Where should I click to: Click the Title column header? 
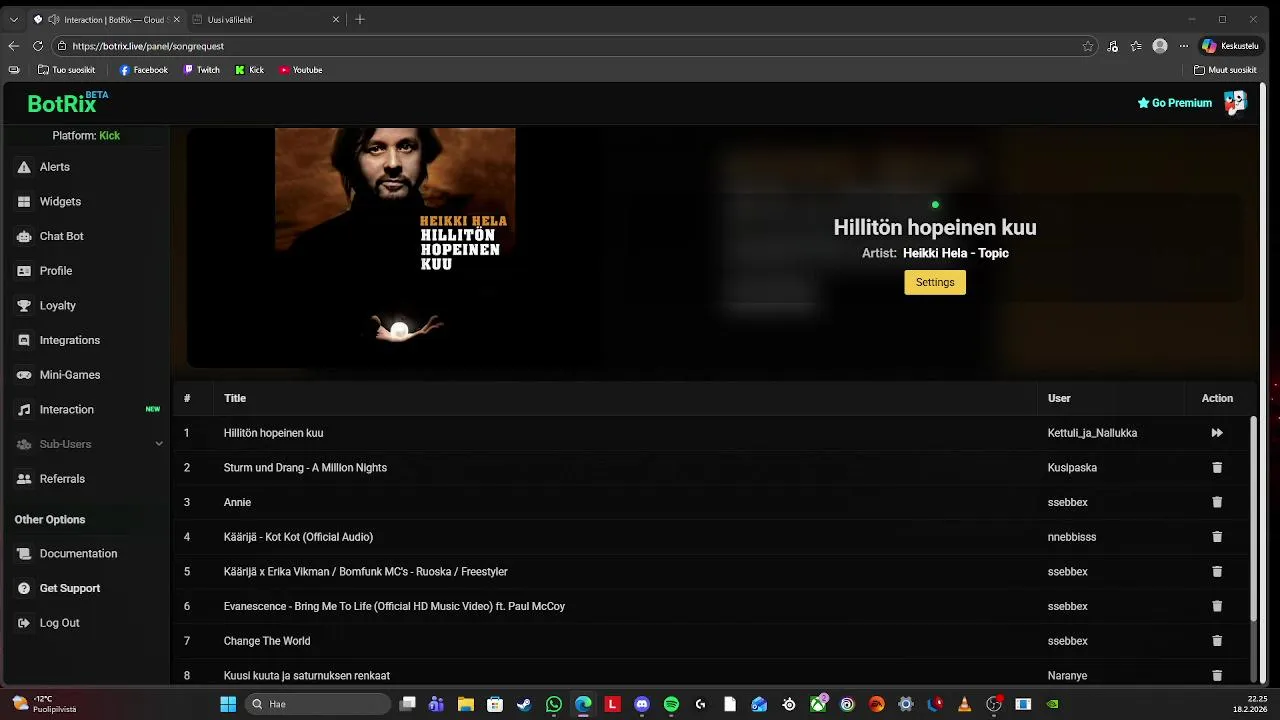(235, 398)
